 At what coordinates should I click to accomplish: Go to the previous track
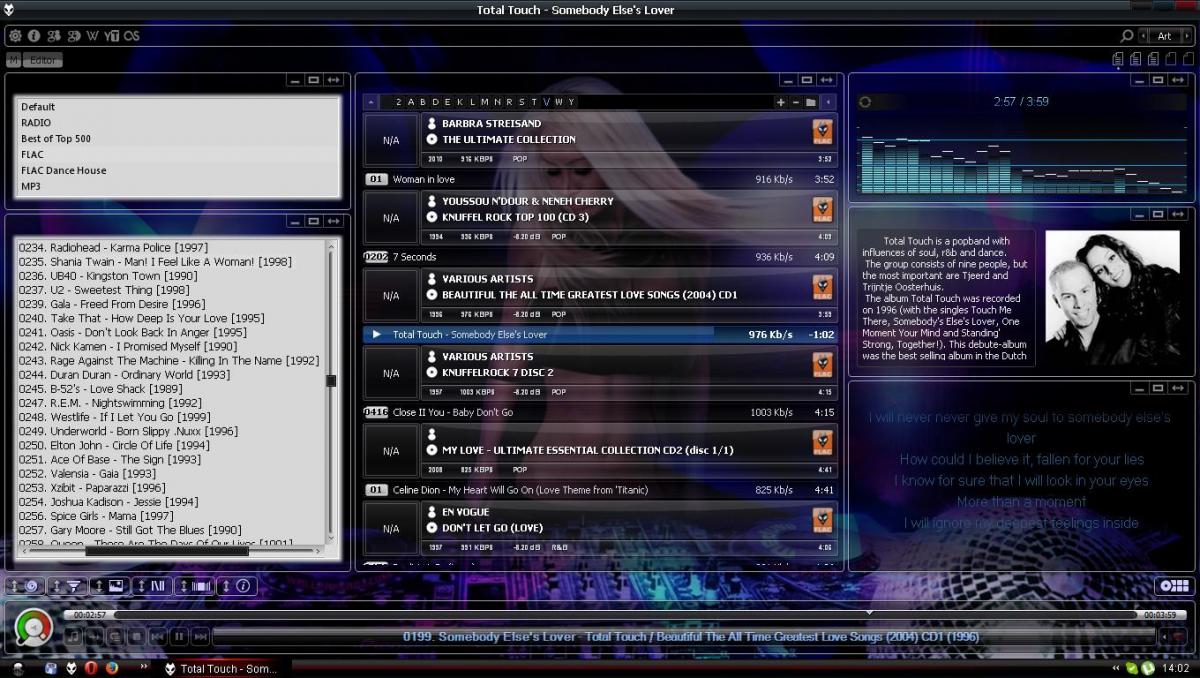coord(158,636)
